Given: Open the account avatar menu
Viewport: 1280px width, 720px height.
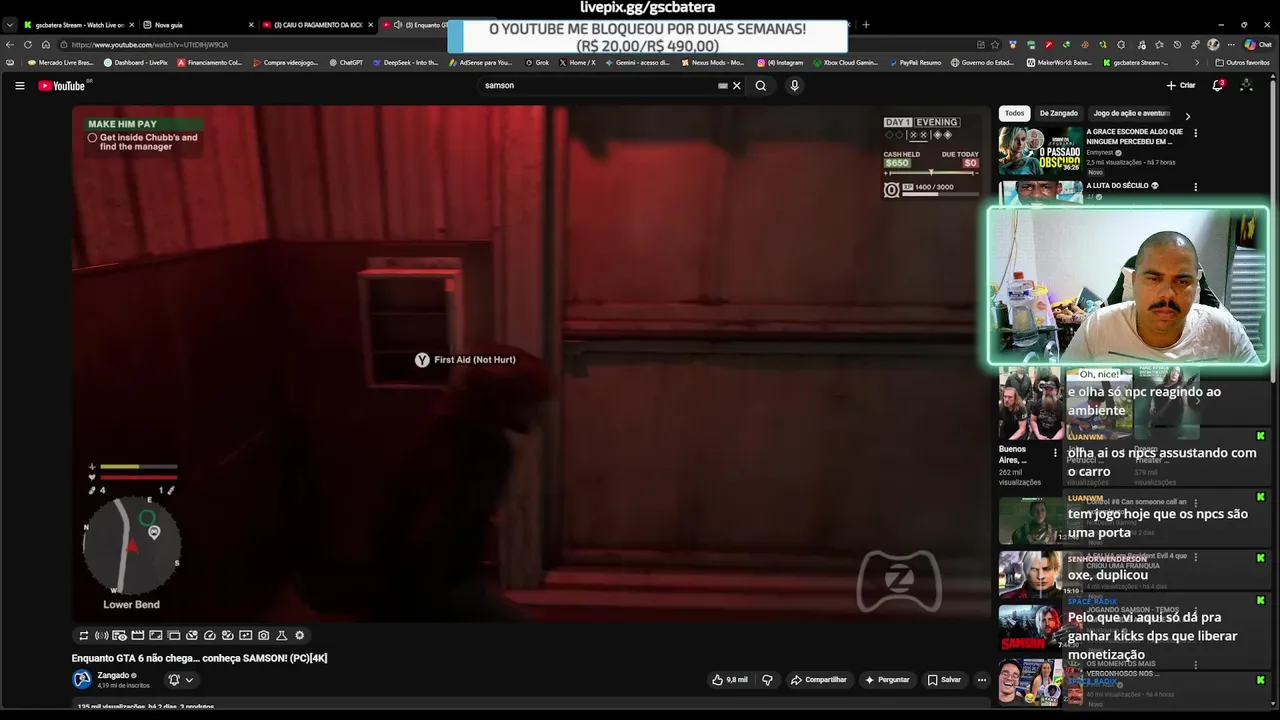Looking at the screenshot, I should click(1246, 86).
